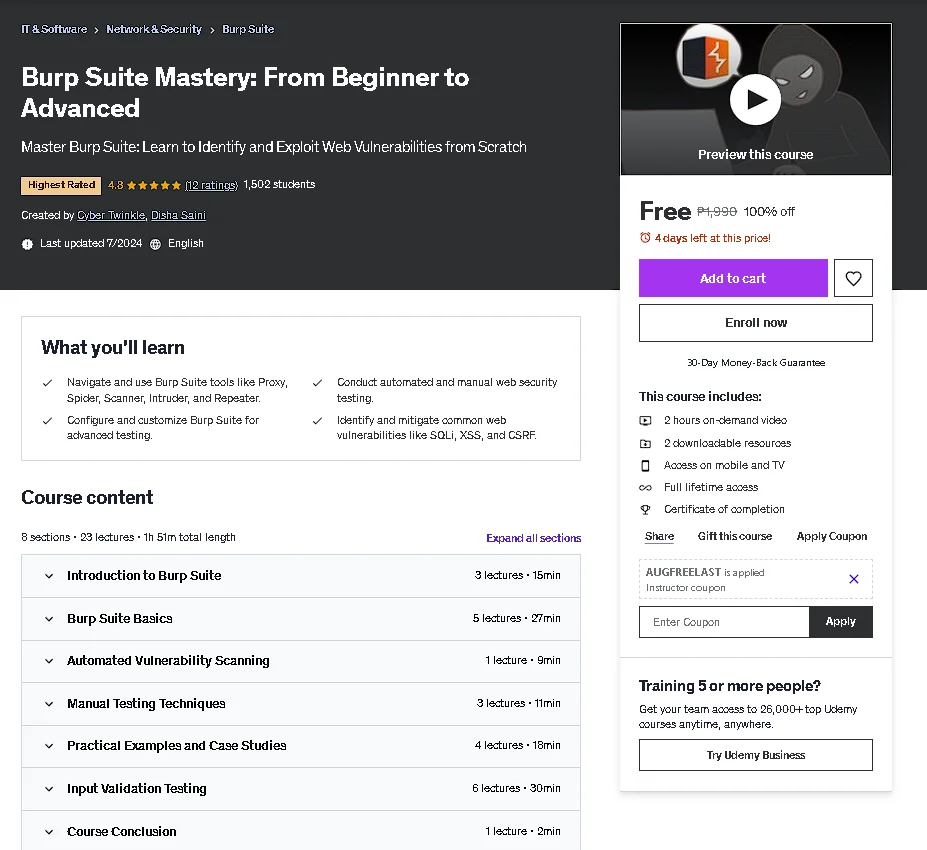Click '6 lectures • 30min' text
The width and height of the screenshot is (927, 850).
coord(516,789)
